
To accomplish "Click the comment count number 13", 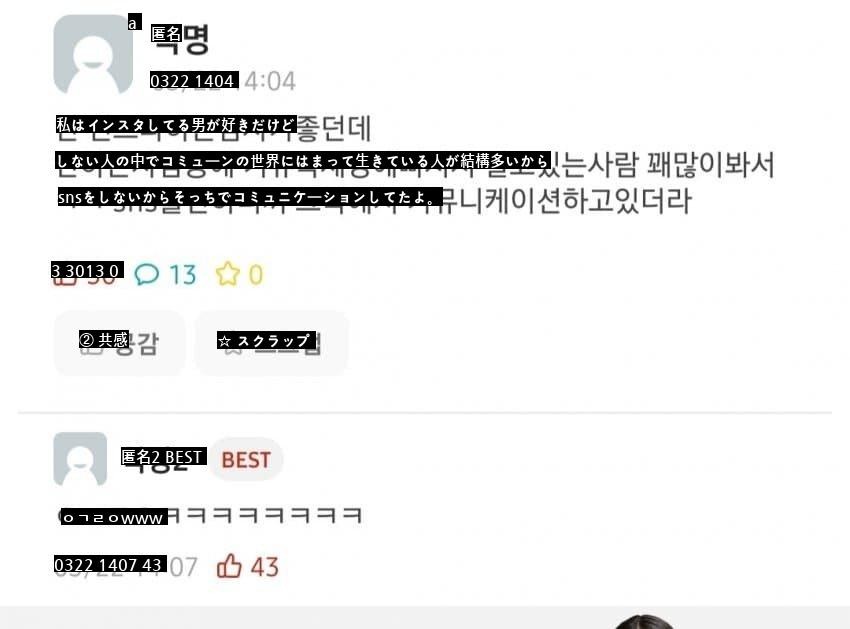I will pos(183,275).
